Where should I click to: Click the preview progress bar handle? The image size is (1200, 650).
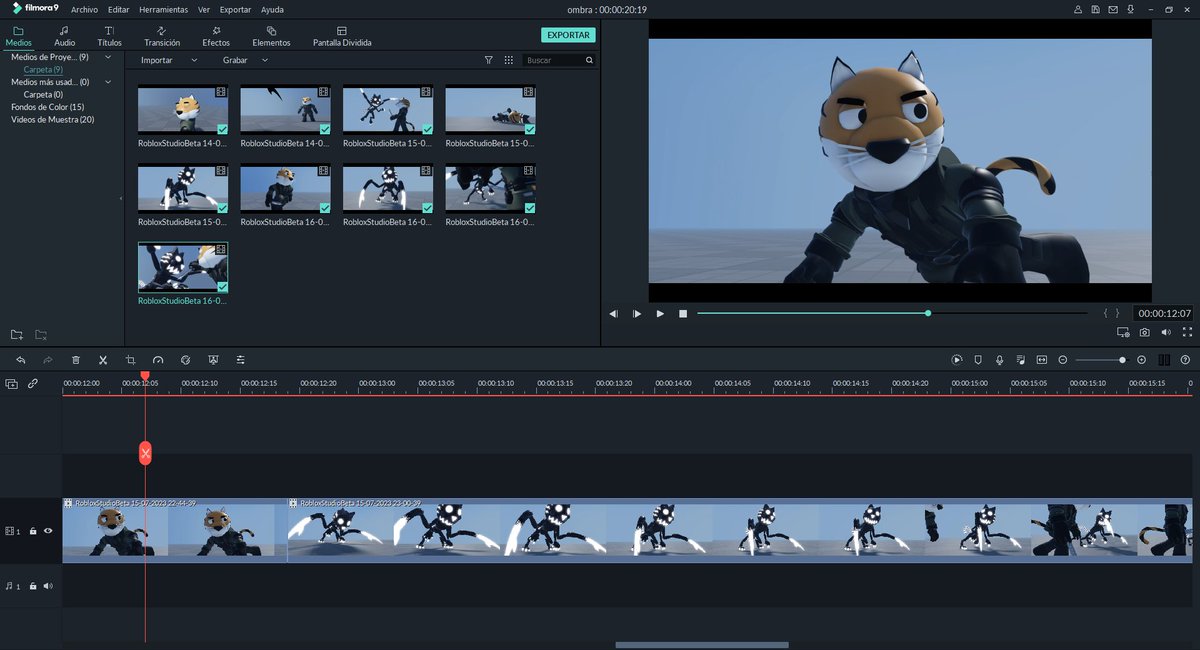928,313
